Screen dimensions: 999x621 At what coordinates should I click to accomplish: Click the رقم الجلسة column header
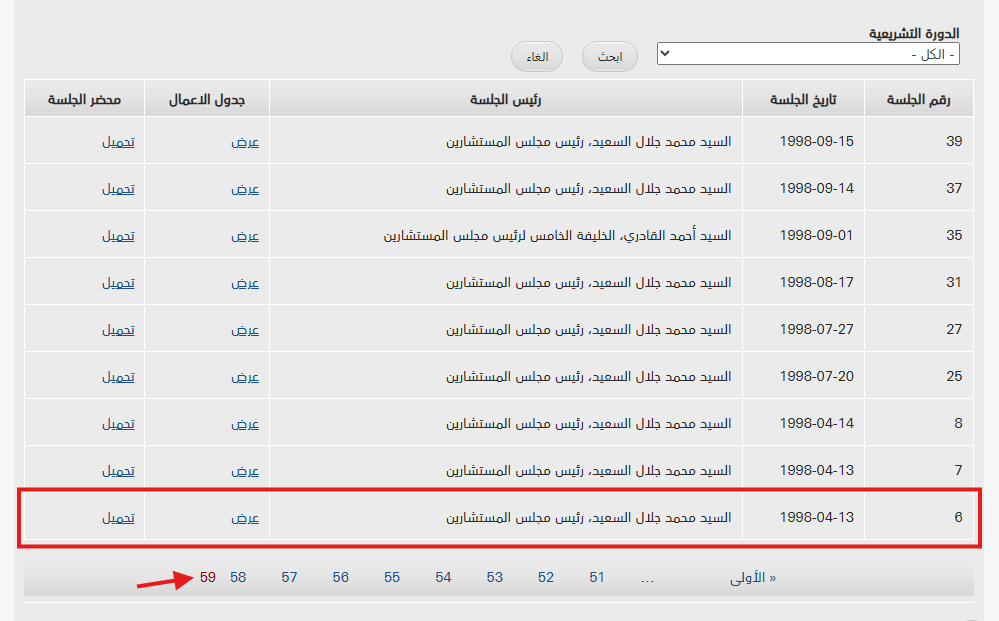click(x=919, y=99)
